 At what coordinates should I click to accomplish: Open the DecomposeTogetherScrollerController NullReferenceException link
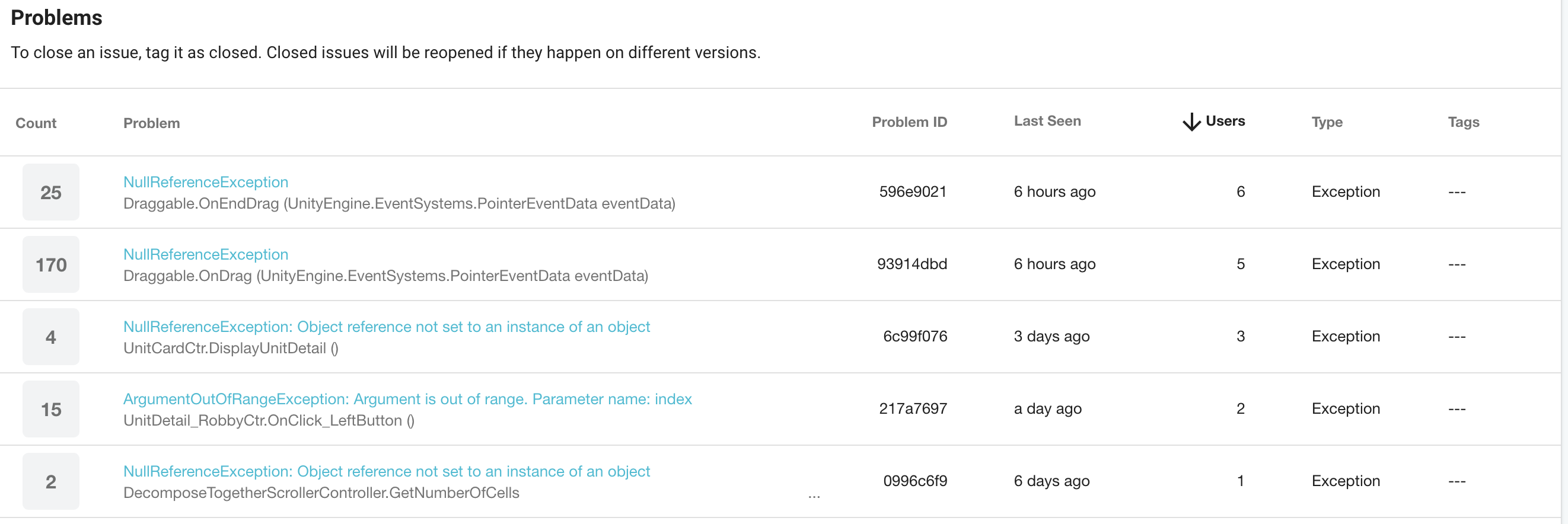[x=387, y=472]
